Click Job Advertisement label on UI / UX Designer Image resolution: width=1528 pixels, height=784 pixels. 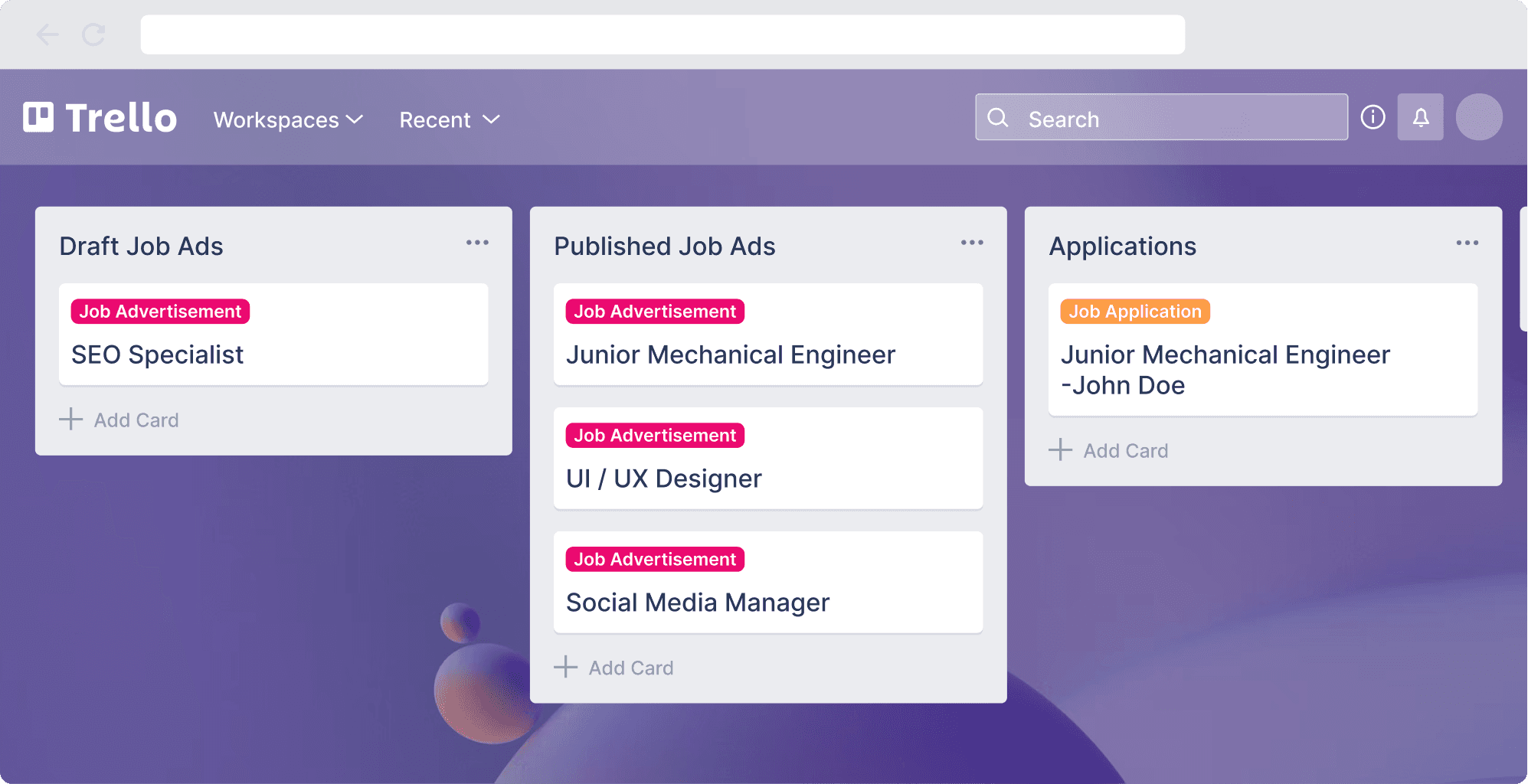[x=655, y=436]
